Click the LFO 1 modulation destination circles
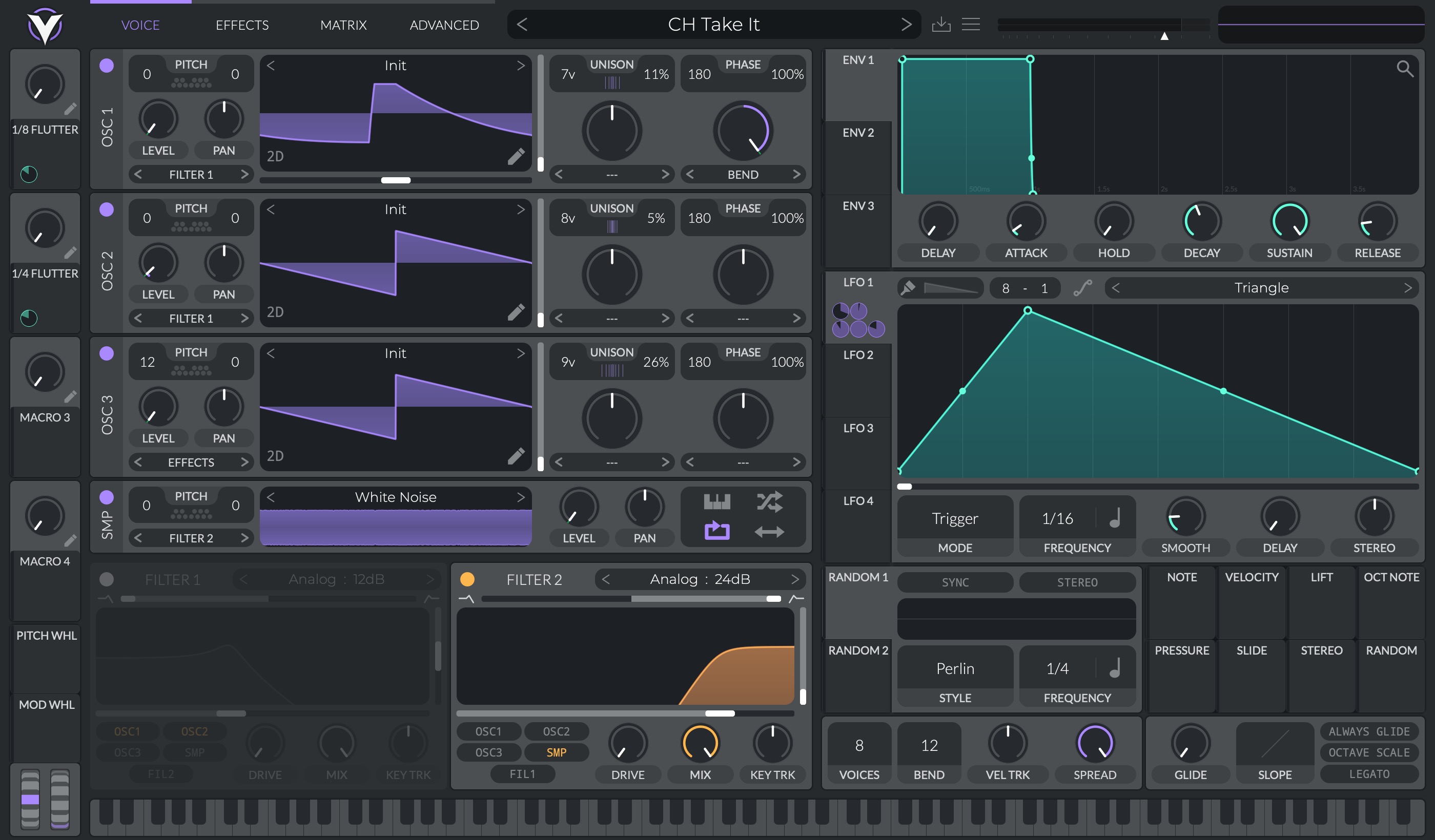Viewport: 1435px width, 840px height. [x=858, y=320]
